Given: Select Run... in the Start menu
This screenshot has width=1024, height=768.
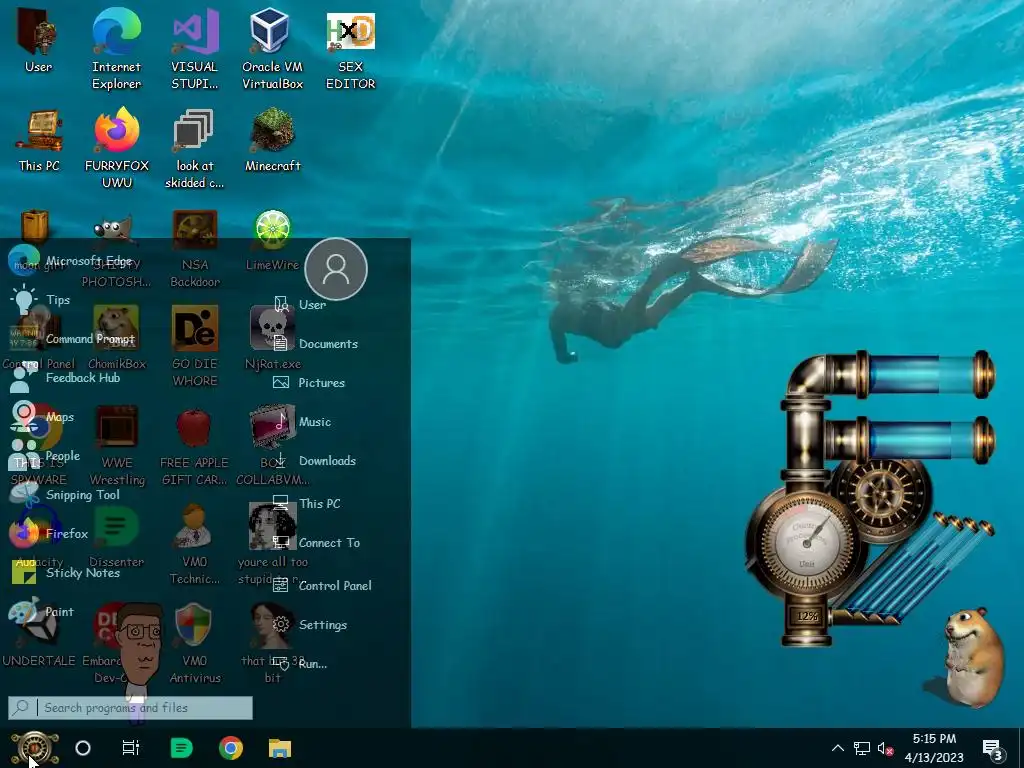Looking at the screenshot, I should [x=300, y=664].
